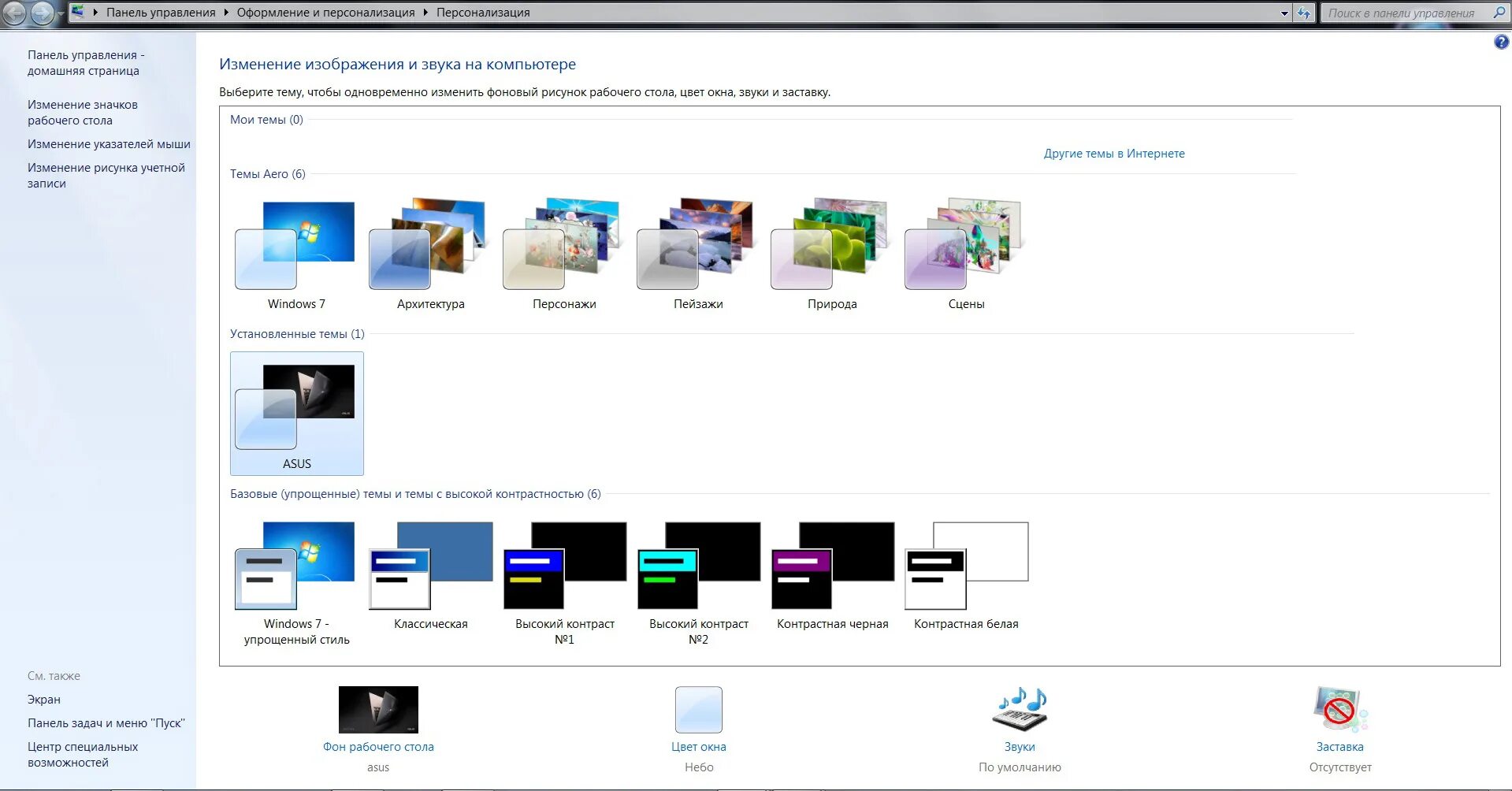Click the search magnifier icon

tap(1499, 13)
